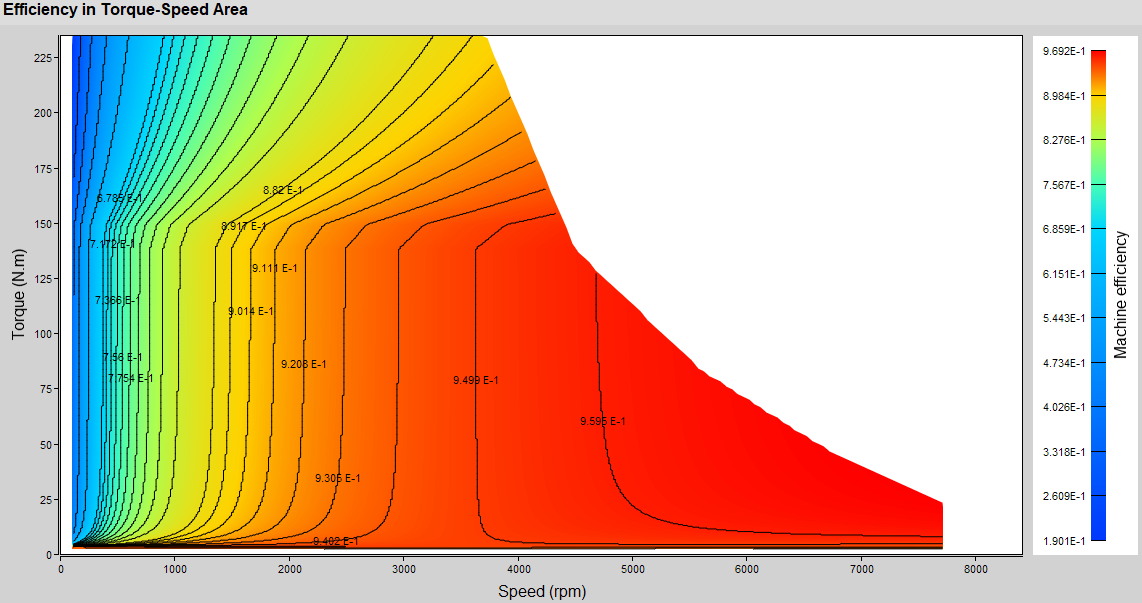This screenshot has height=603, width=1142.
Task: Click the 225 tick on the torque axis
Action: pos(42,58)
